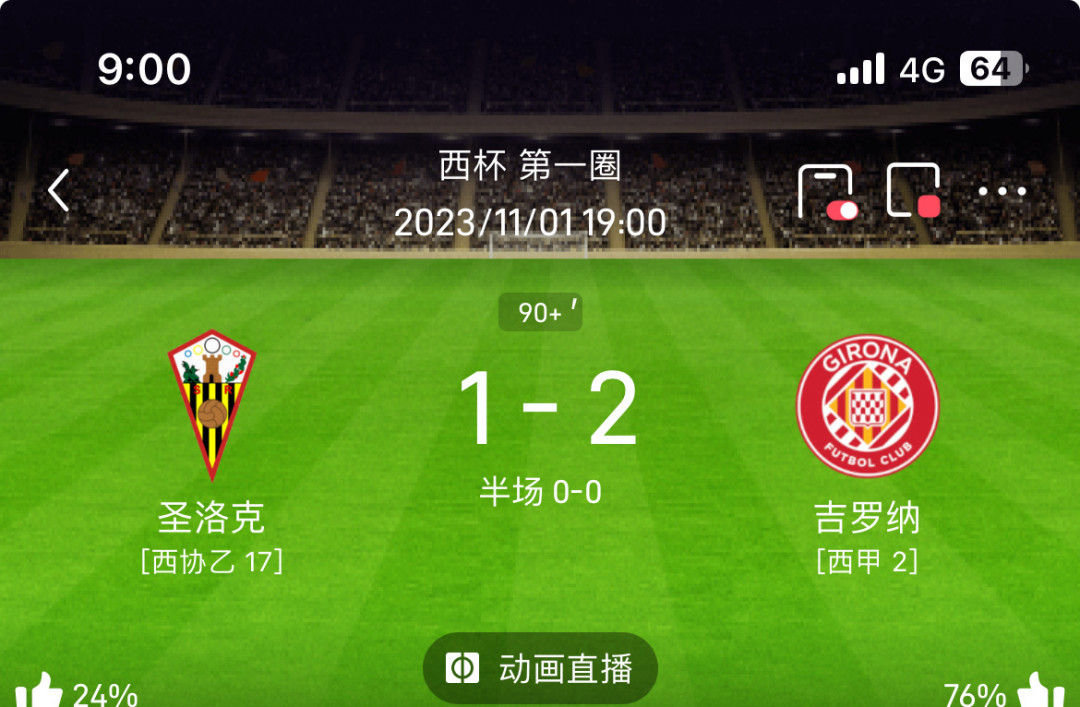
Task: Select the 吉罗纳 team name
Action: tap(867, 518)
